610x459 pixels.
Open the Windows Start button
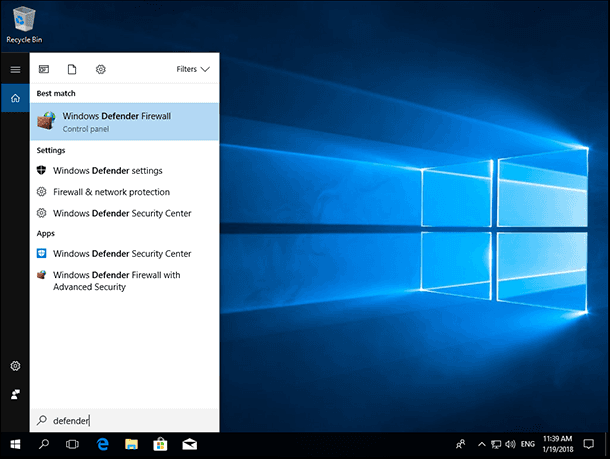(x=15, y=444)
